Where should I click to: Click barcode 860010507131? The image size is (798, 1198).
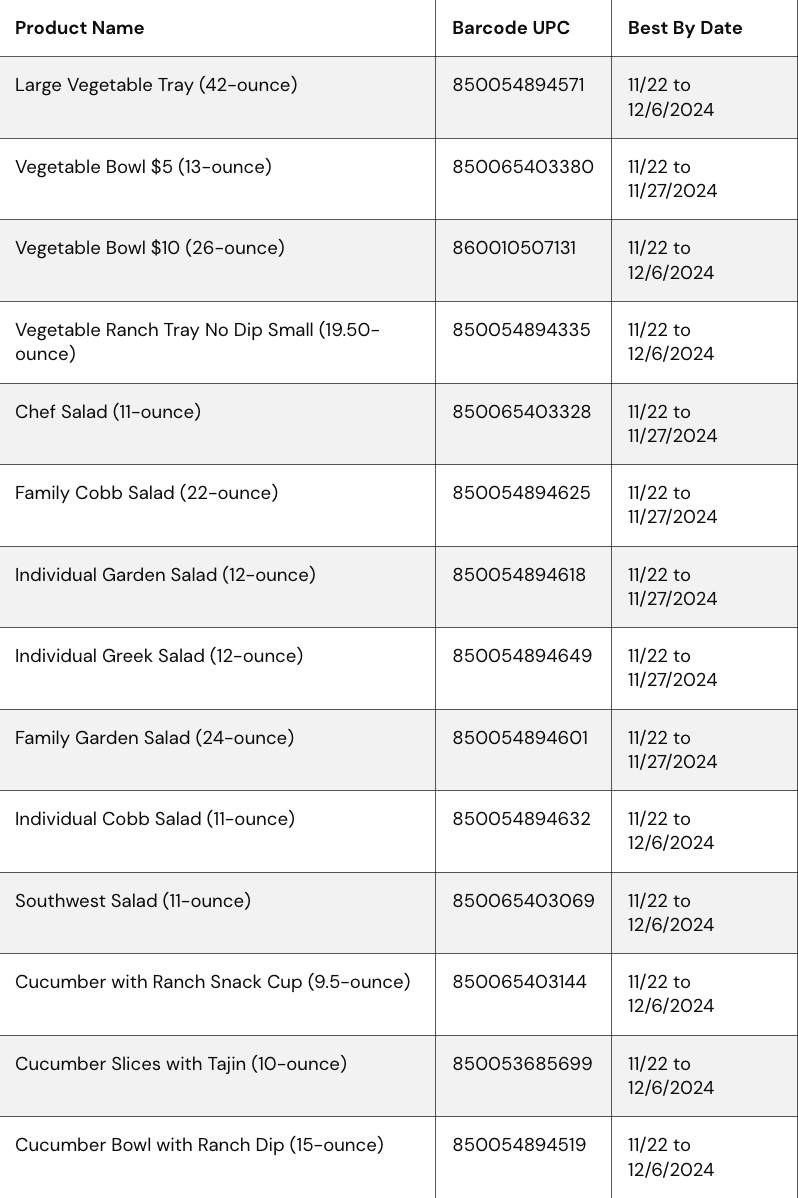514,248
